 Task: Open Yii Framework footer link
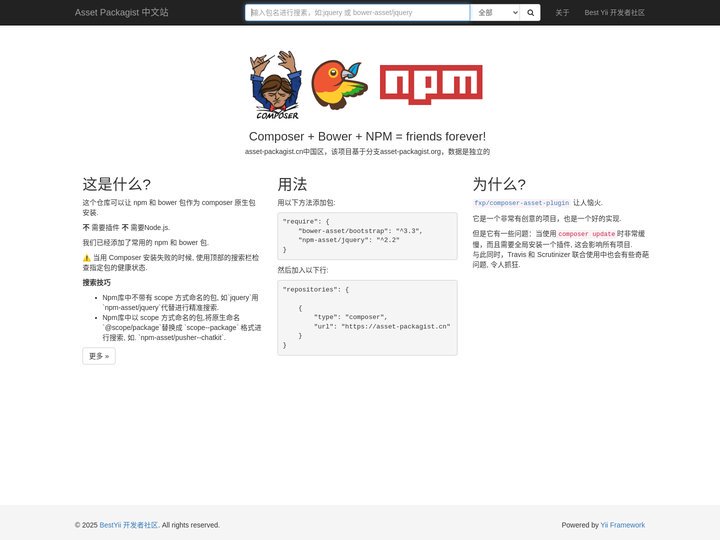pos(622,525)
